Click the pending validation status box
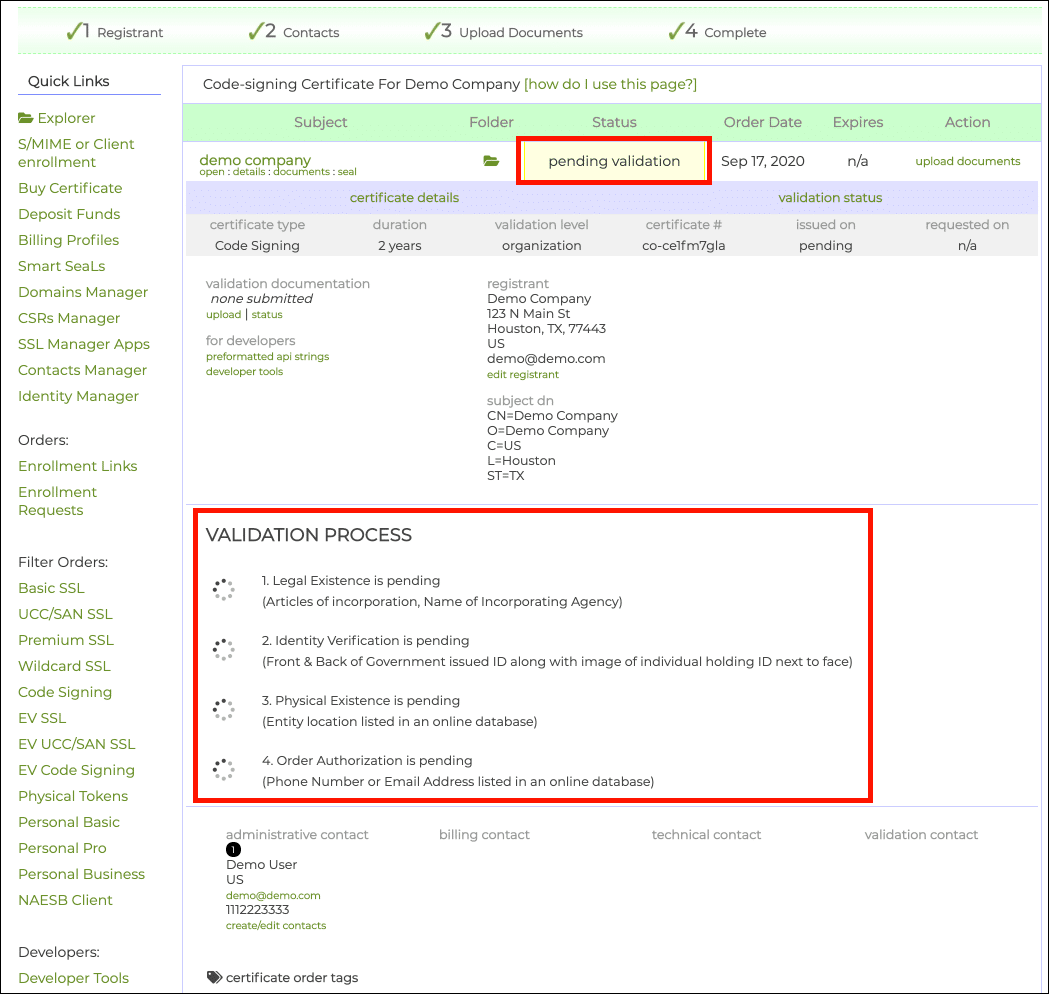This screenshot has width=1049, height=994. [x=613, y=161]
